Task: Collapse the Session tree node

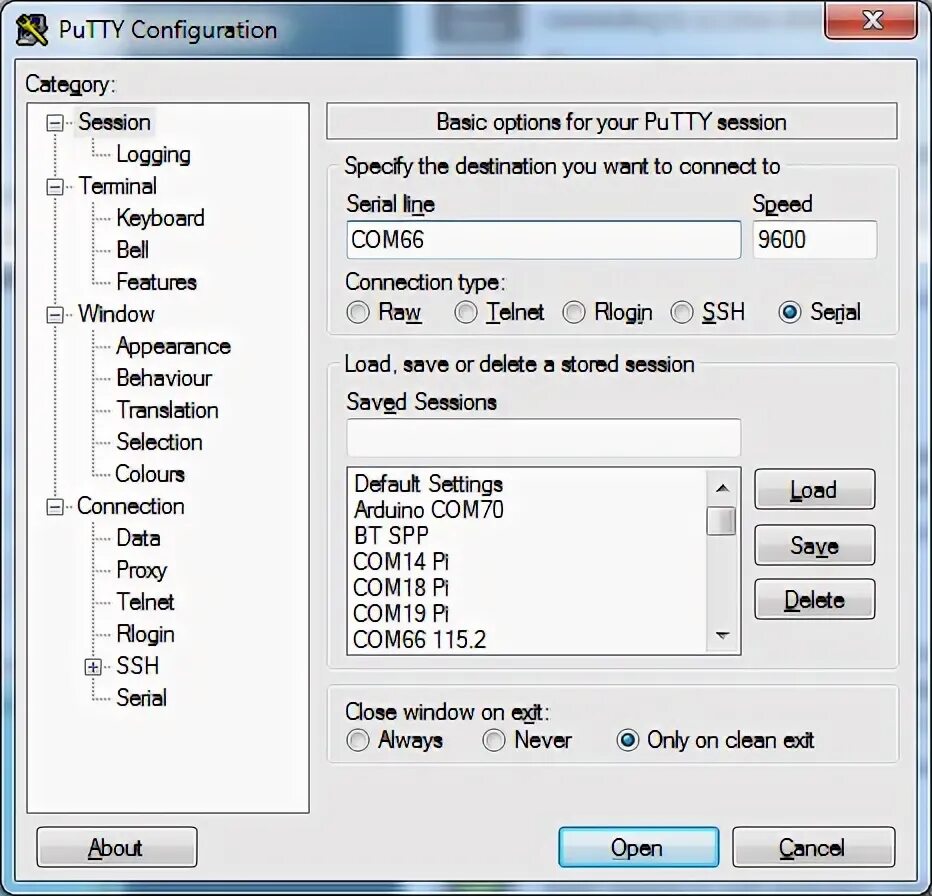Action: 55,123
